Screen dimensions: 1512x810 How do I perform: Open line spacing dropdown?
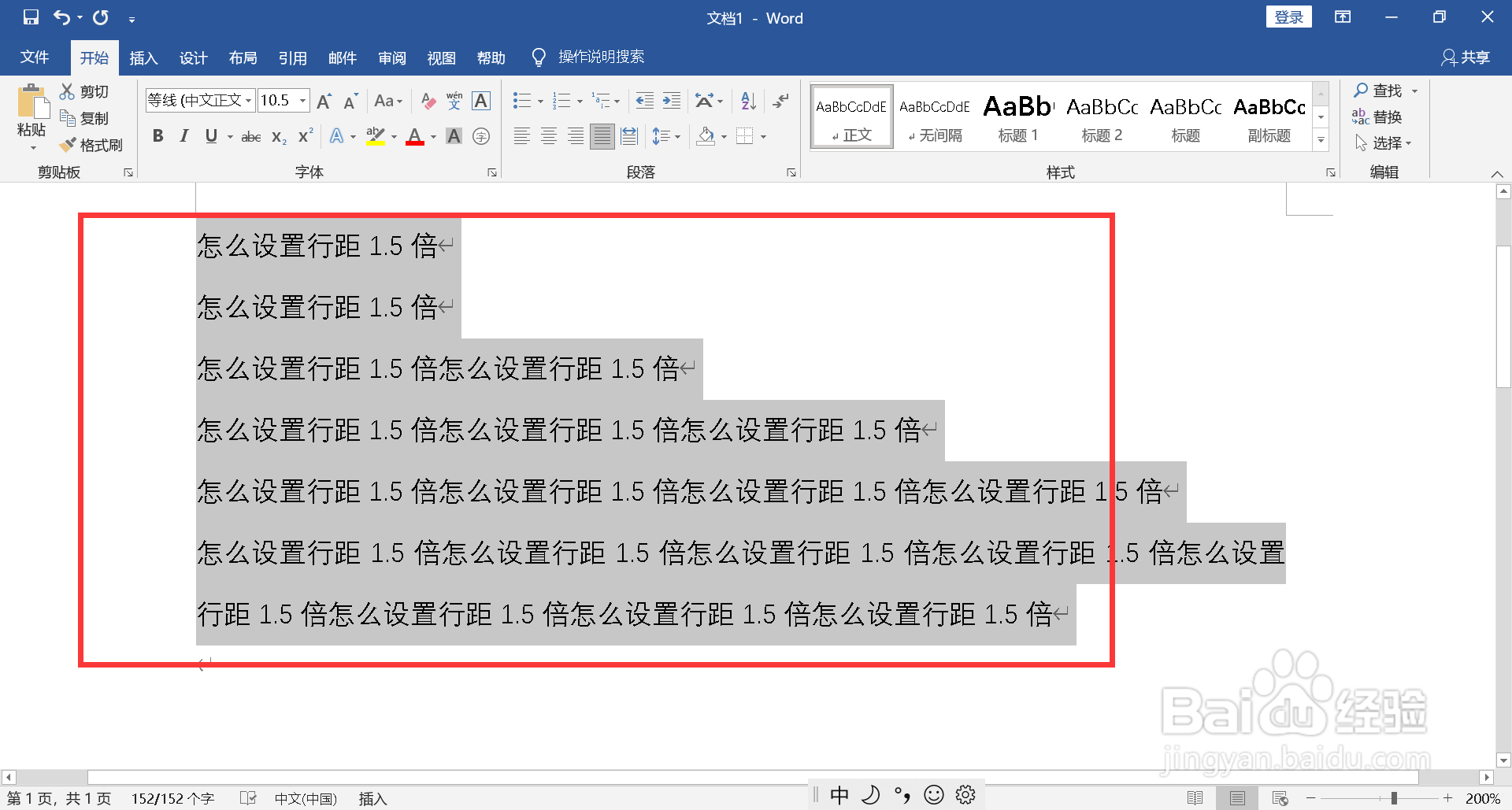(666, 137)
